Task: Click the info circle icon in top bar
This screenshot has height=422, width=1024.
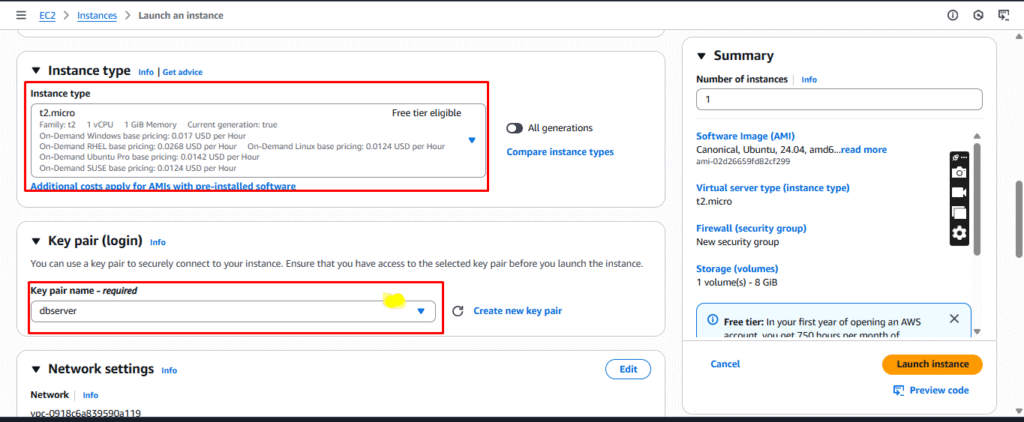Action: (x=952, y=15)
